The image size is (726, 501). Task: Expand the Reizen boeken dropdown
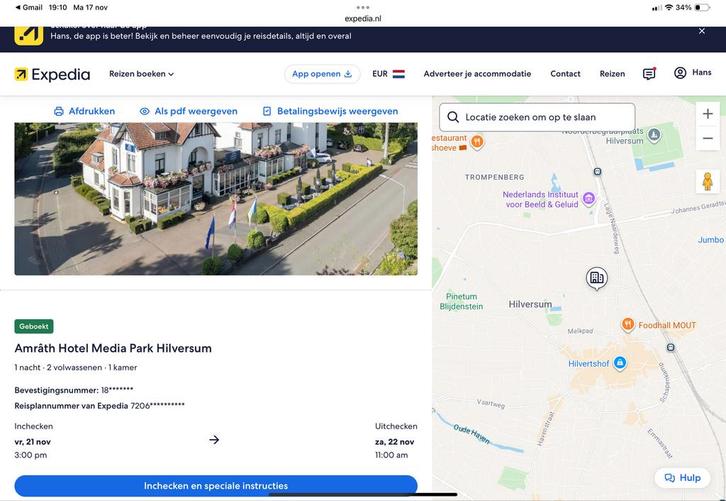coord(141,74)
